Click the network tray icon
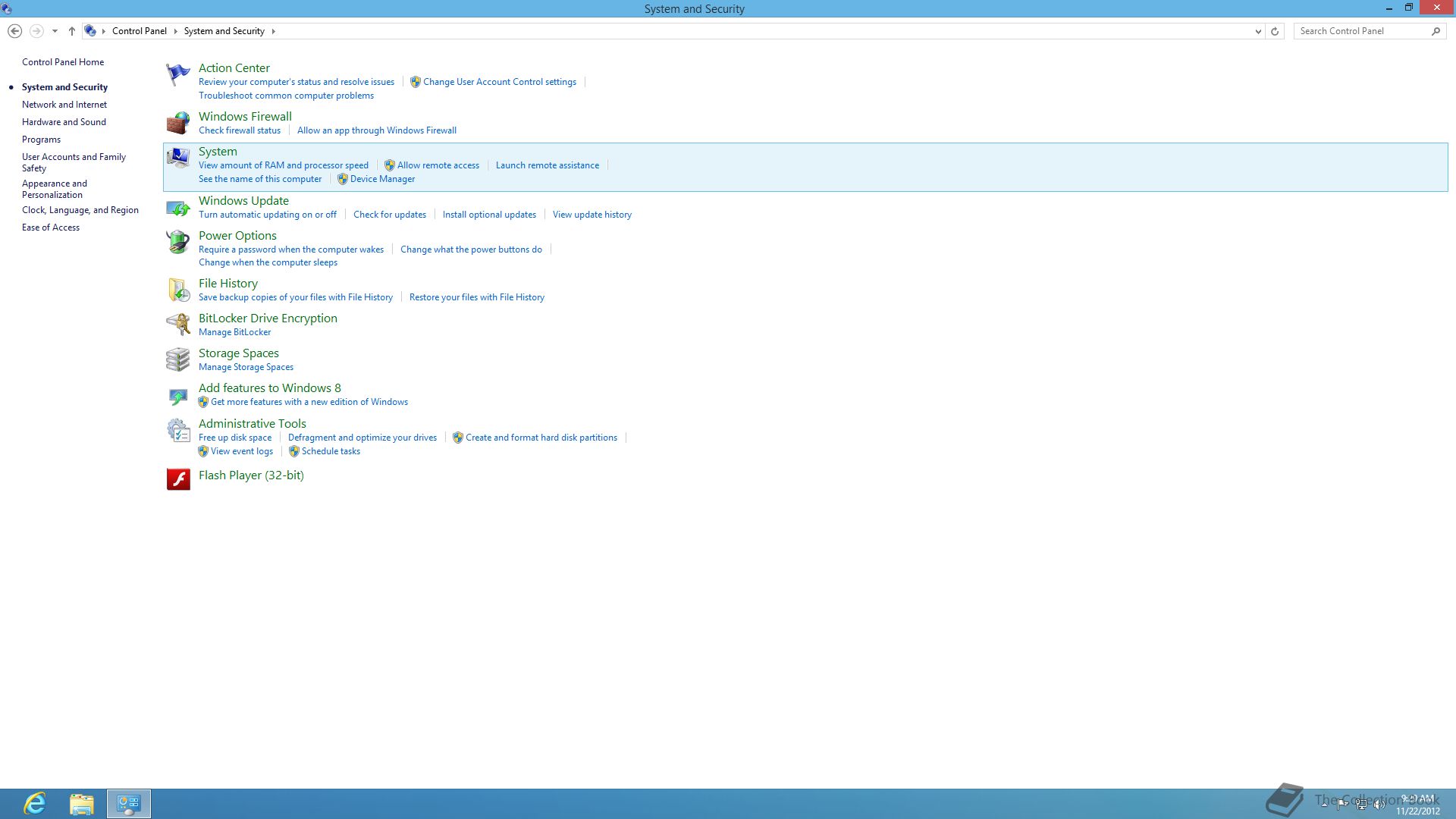The width and height of the screenshot is (1456, 819). click(1361, 805)
